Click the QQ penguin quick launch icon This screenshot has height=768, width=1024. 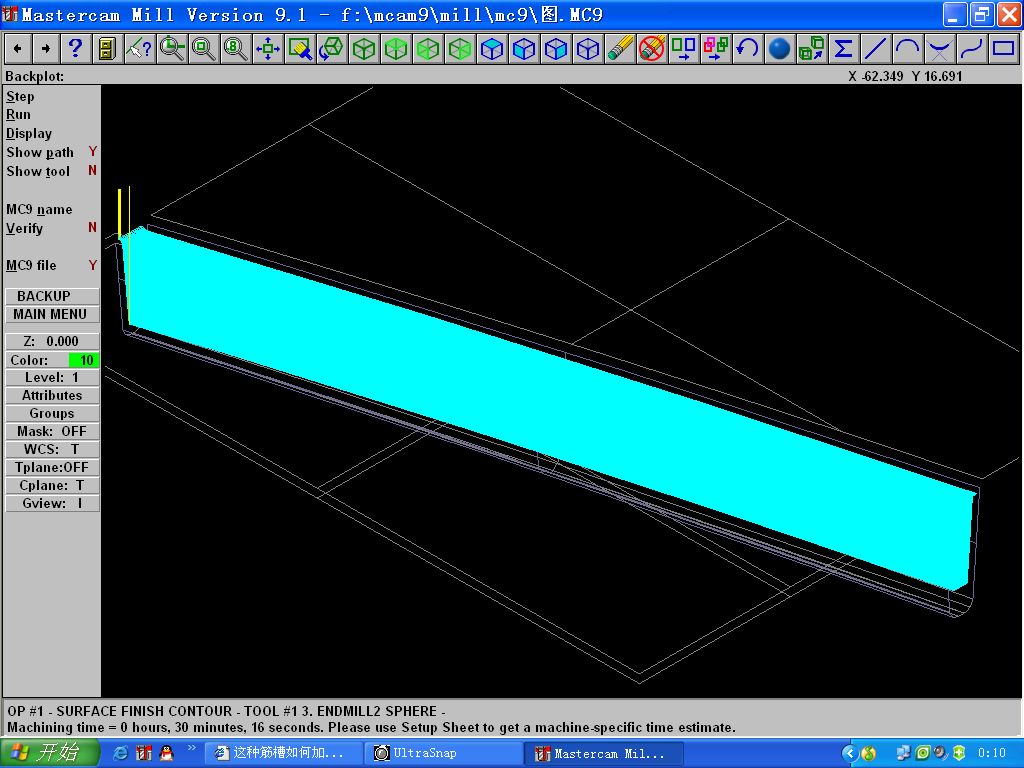point(167,753)
